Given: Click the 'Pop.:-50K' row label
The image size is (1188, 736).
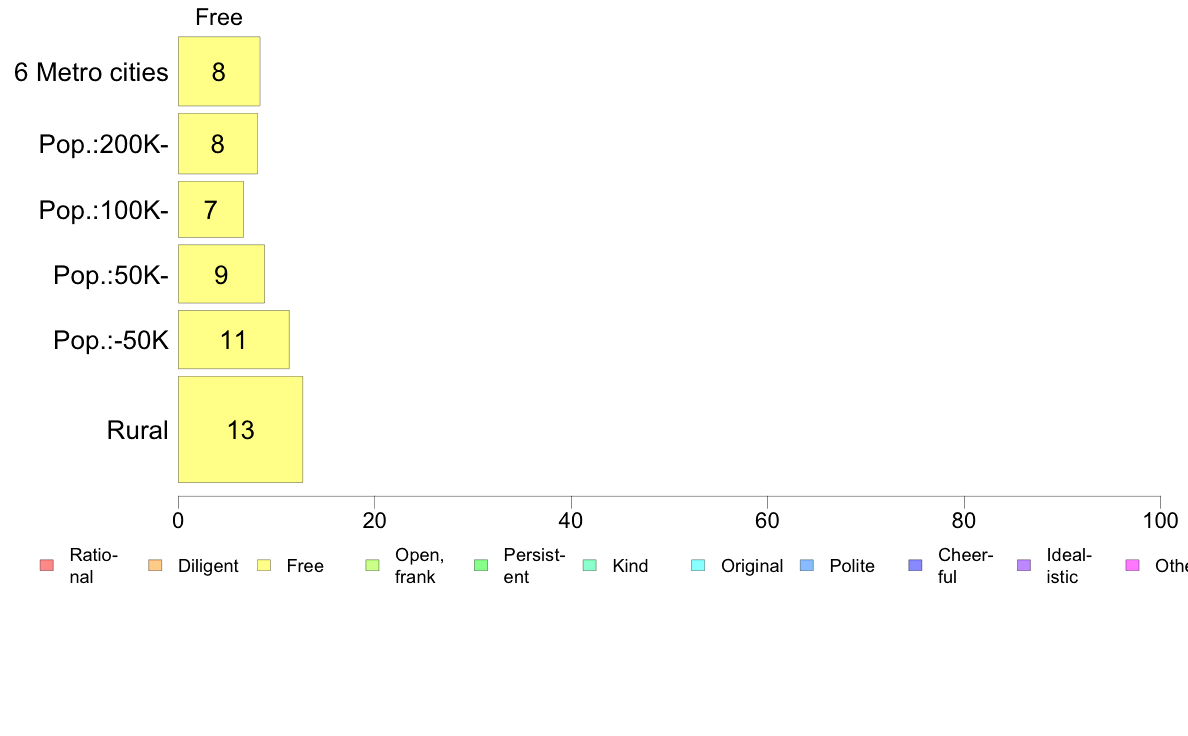Looking at the screenshot, I should click(111, 340).
